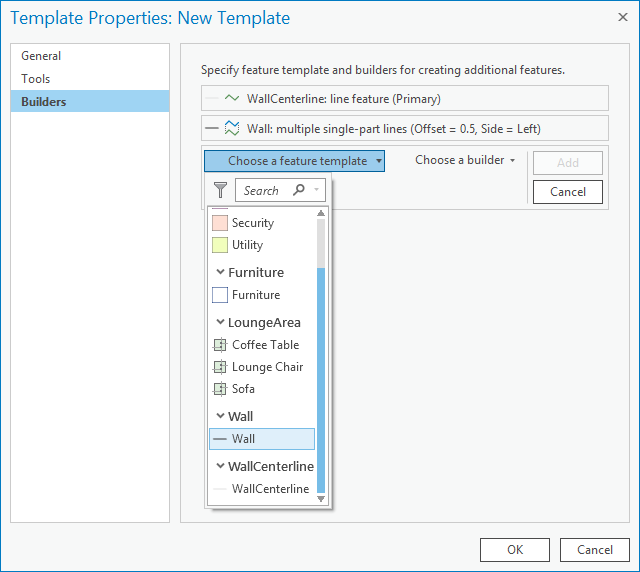
Task: Collapse the WallCenterline group
Action: (x=220, y=467)
